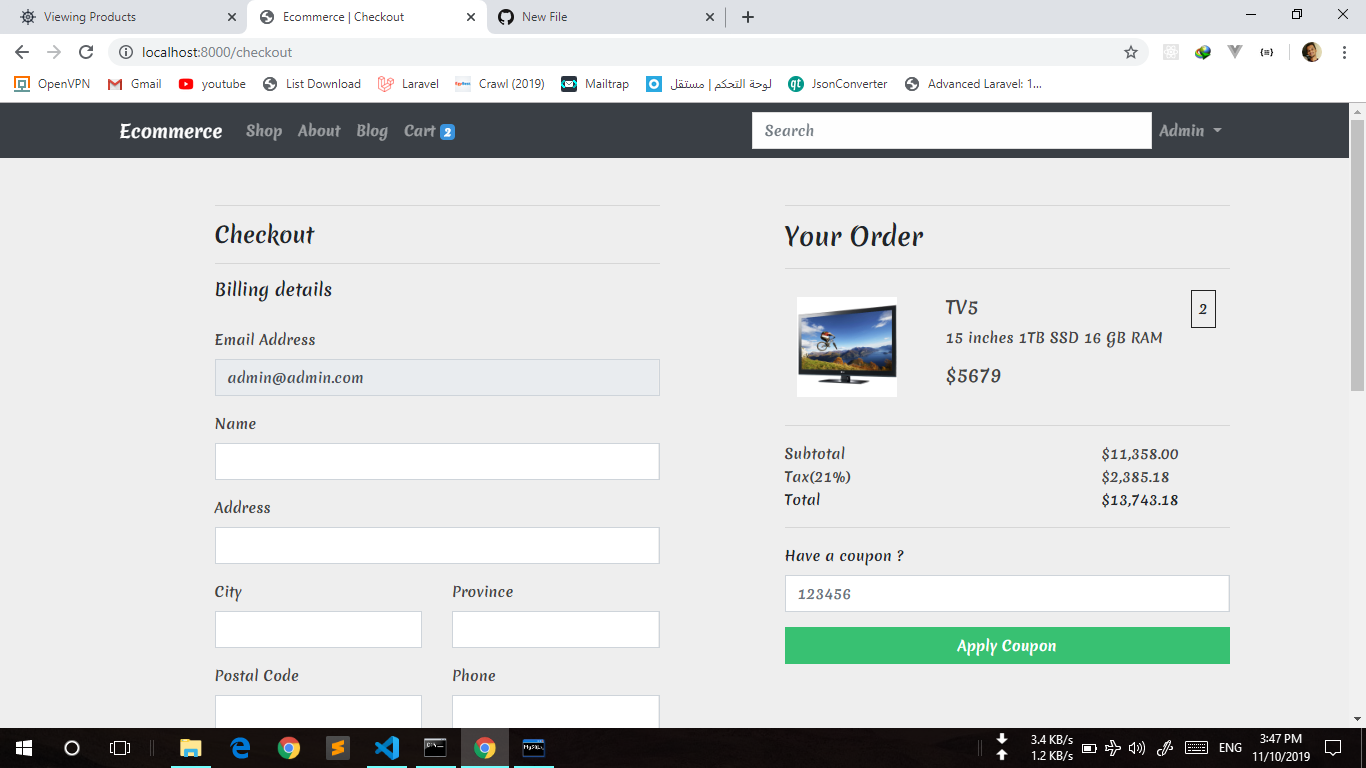Open Sublime Text from the taskbar
The height and width of the screenshot is (768, 1366).
click(338, 748)
